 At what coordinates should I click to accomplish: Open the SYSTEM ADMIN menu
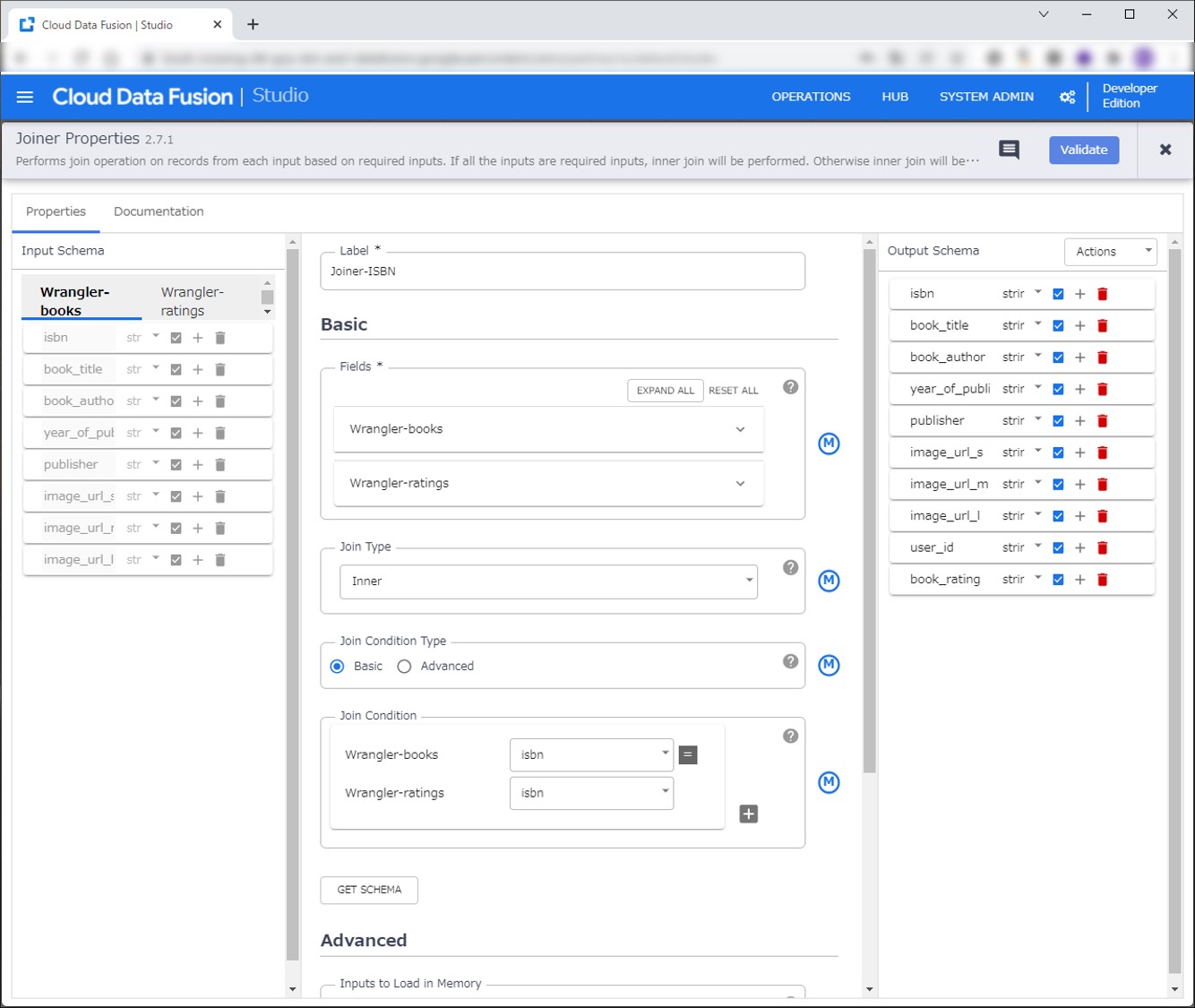click(986, 97)
